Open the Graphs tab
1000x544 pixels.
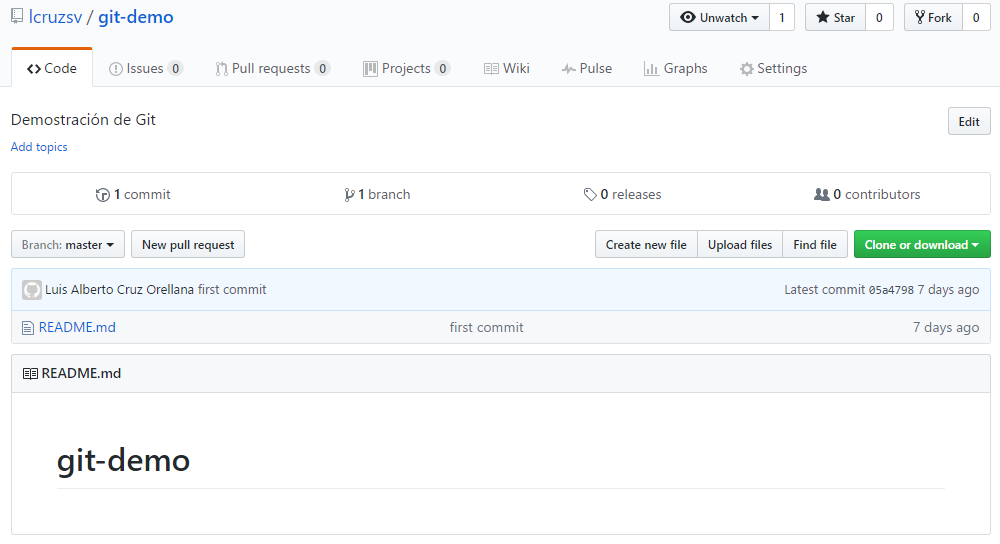(676, 68)
